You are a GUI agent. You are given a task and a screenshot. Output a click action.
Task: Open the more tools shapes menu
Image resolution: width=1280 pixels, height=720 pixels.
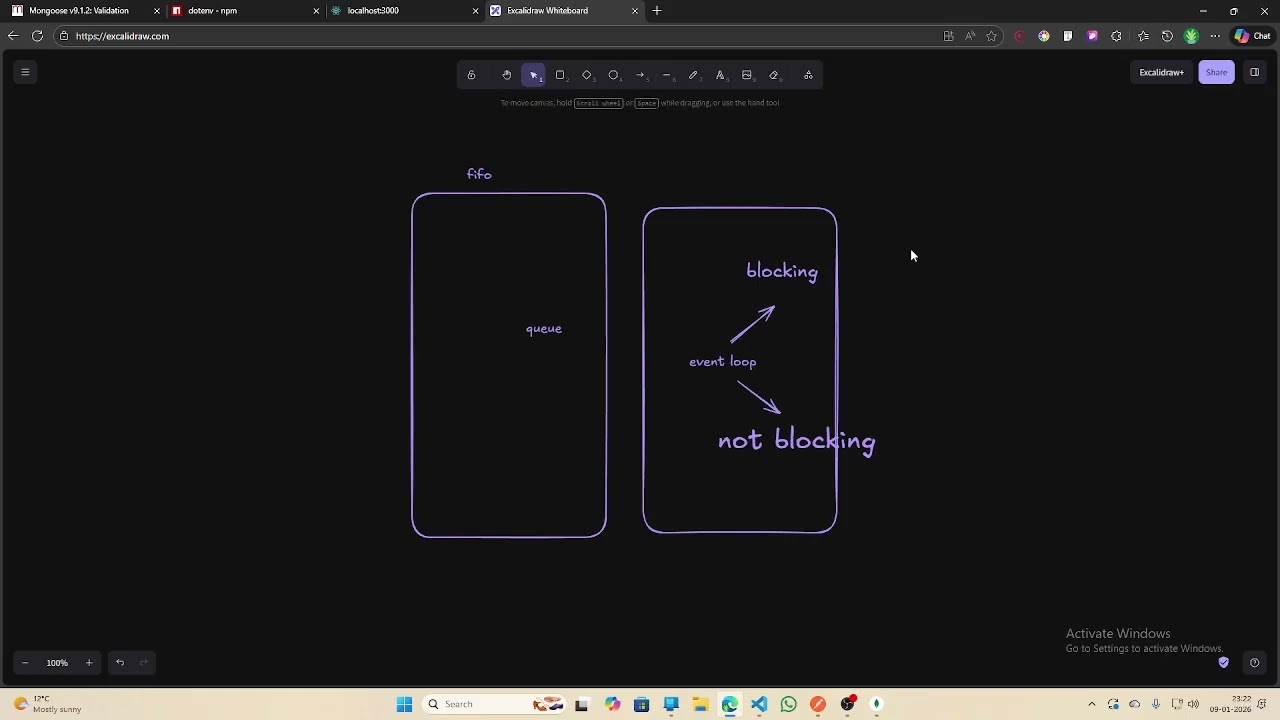coord(808,75)
